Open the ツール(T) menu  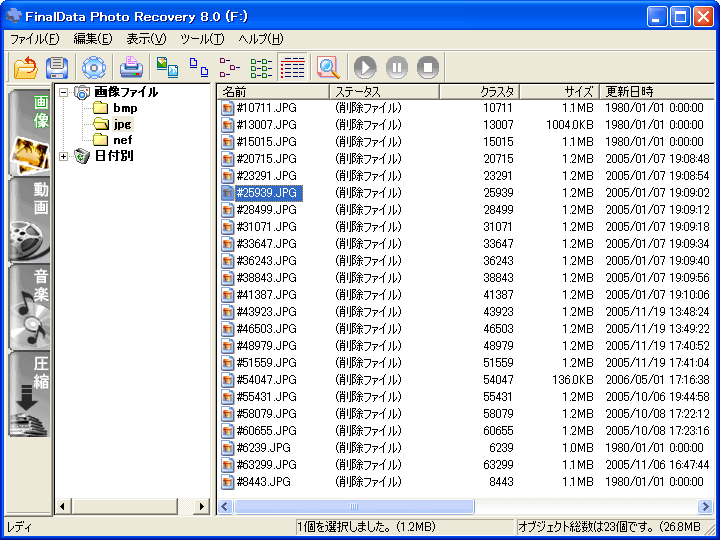[202, 39]
